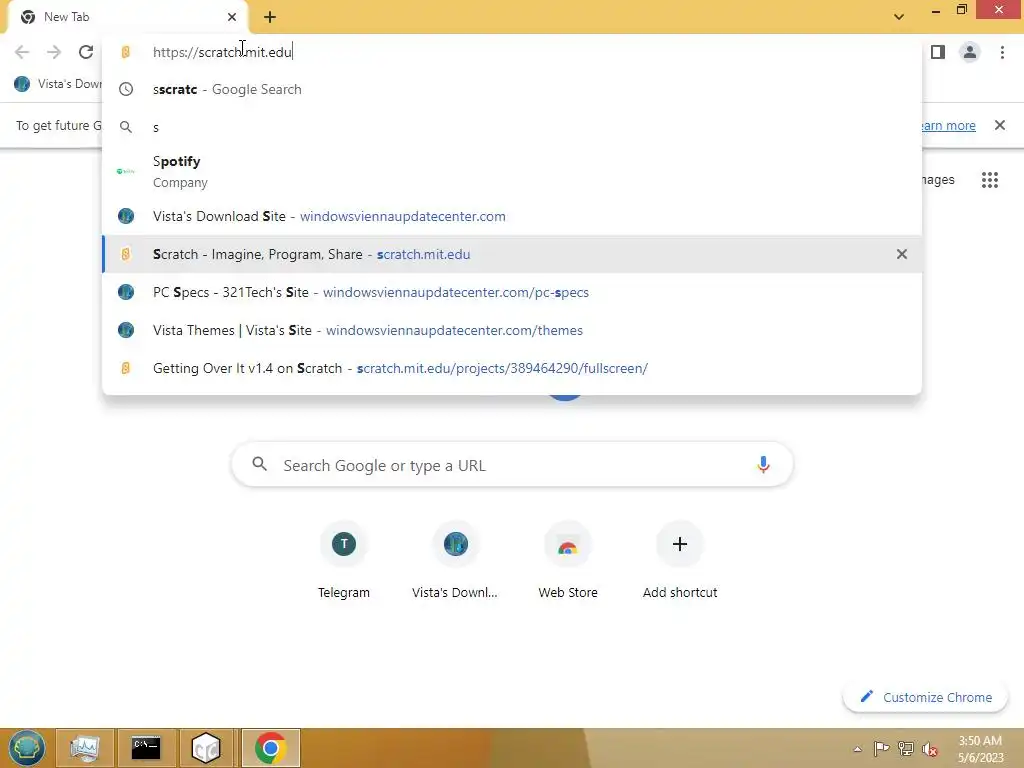Select the 's' search suggestion
This screenshot has width=1024, height=768.
coord(512,127)
